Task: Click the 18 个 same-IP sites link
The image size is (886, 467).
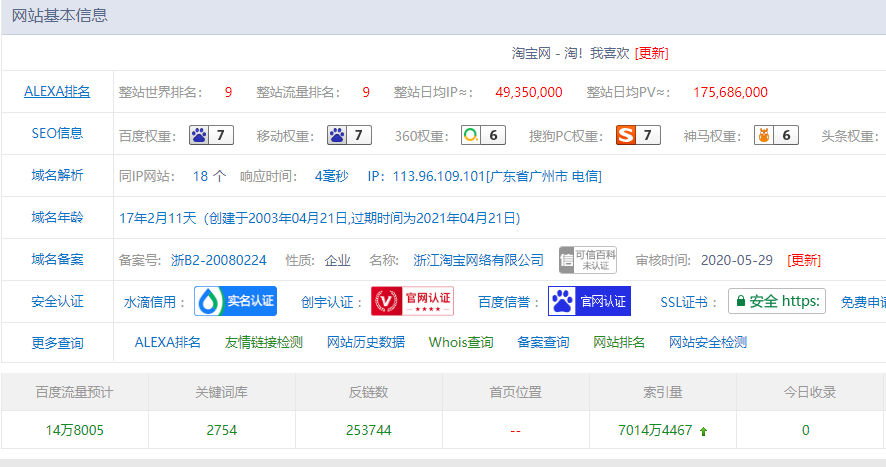Action: coord(209,176)
